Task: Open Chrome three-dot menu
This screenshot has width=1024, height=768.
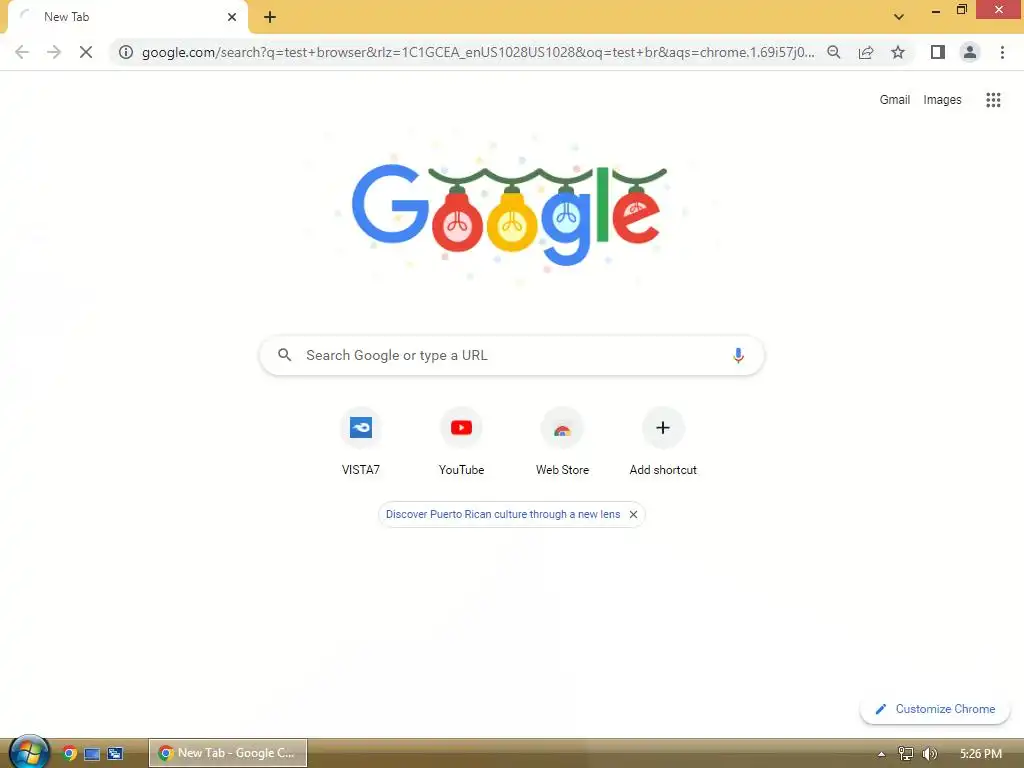Action: [x=1002, y=52]
